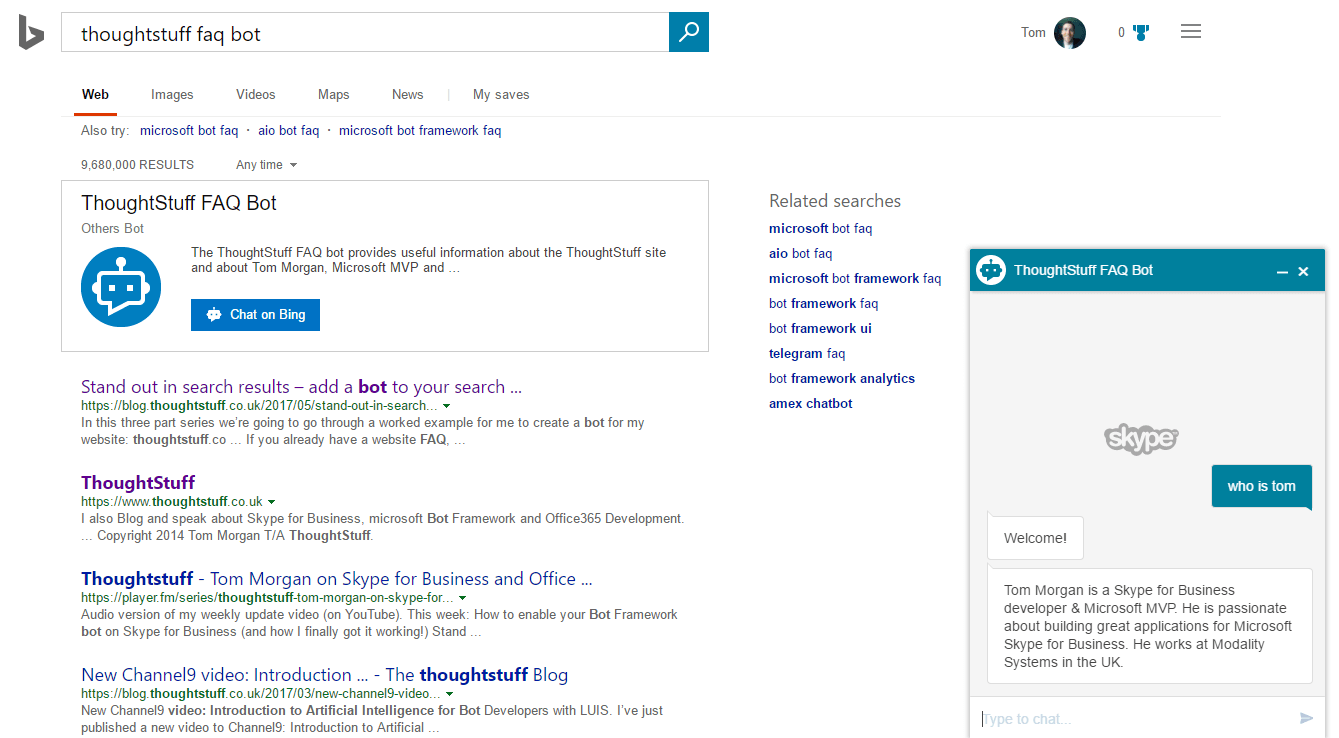The width and height of the screenshot is (1339, 738).
Task: Switch to the News tab
Action: (x=408, y=95)
